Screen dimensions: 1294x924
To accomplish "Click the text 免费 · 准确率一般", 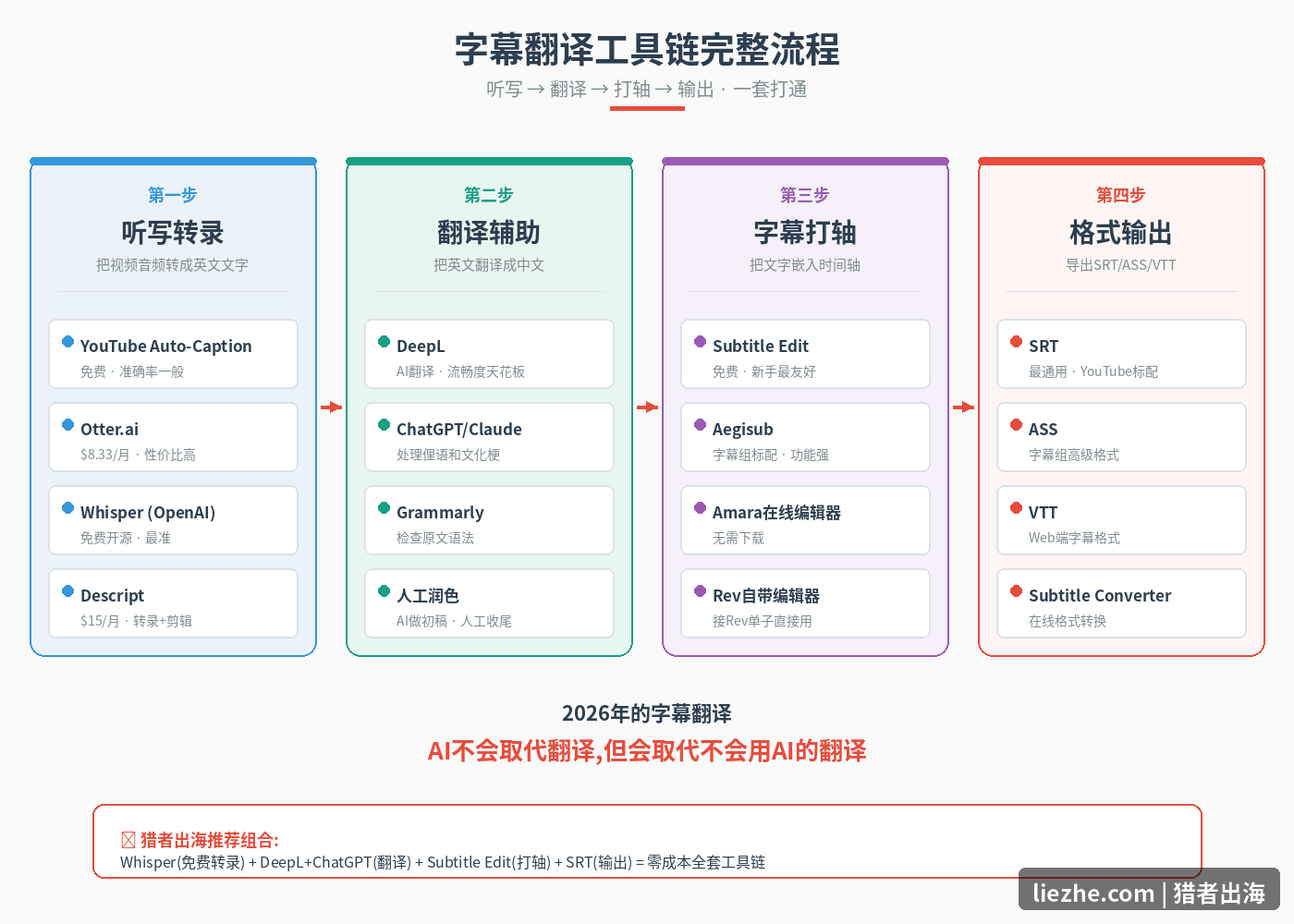I will (x=132, y=371).
